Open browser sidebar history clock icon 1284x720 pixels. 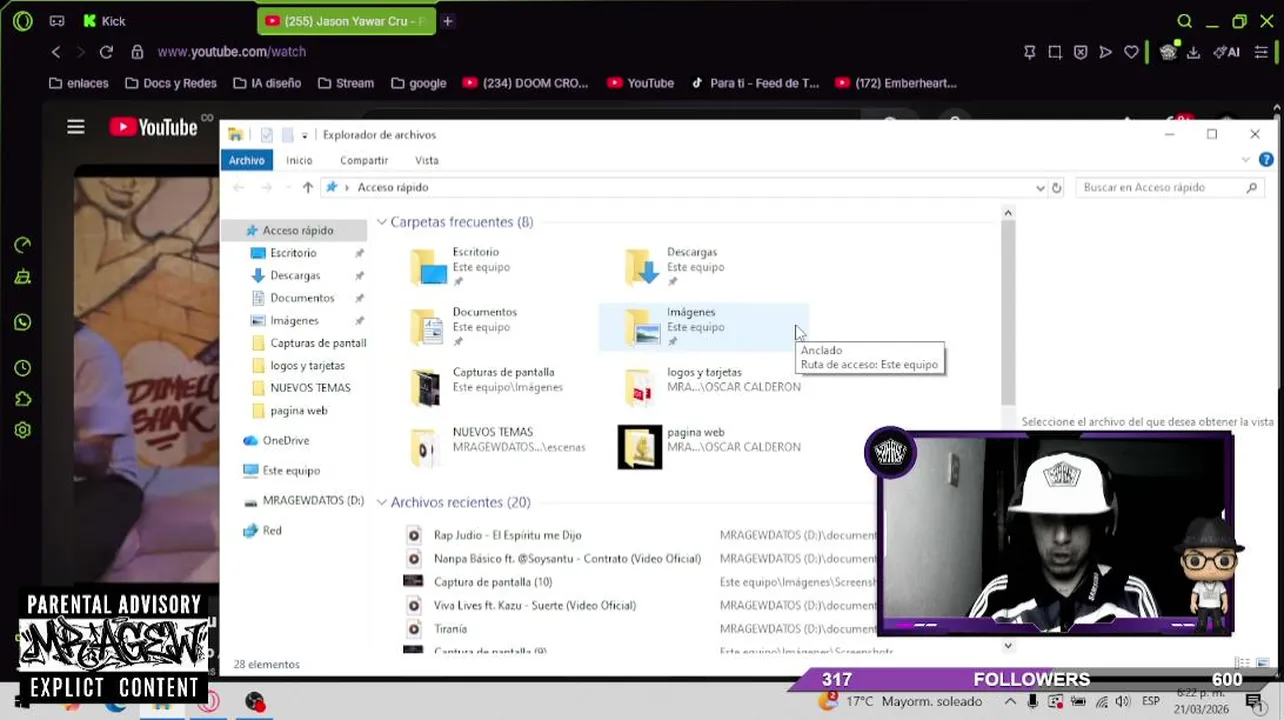coord(22,368)
